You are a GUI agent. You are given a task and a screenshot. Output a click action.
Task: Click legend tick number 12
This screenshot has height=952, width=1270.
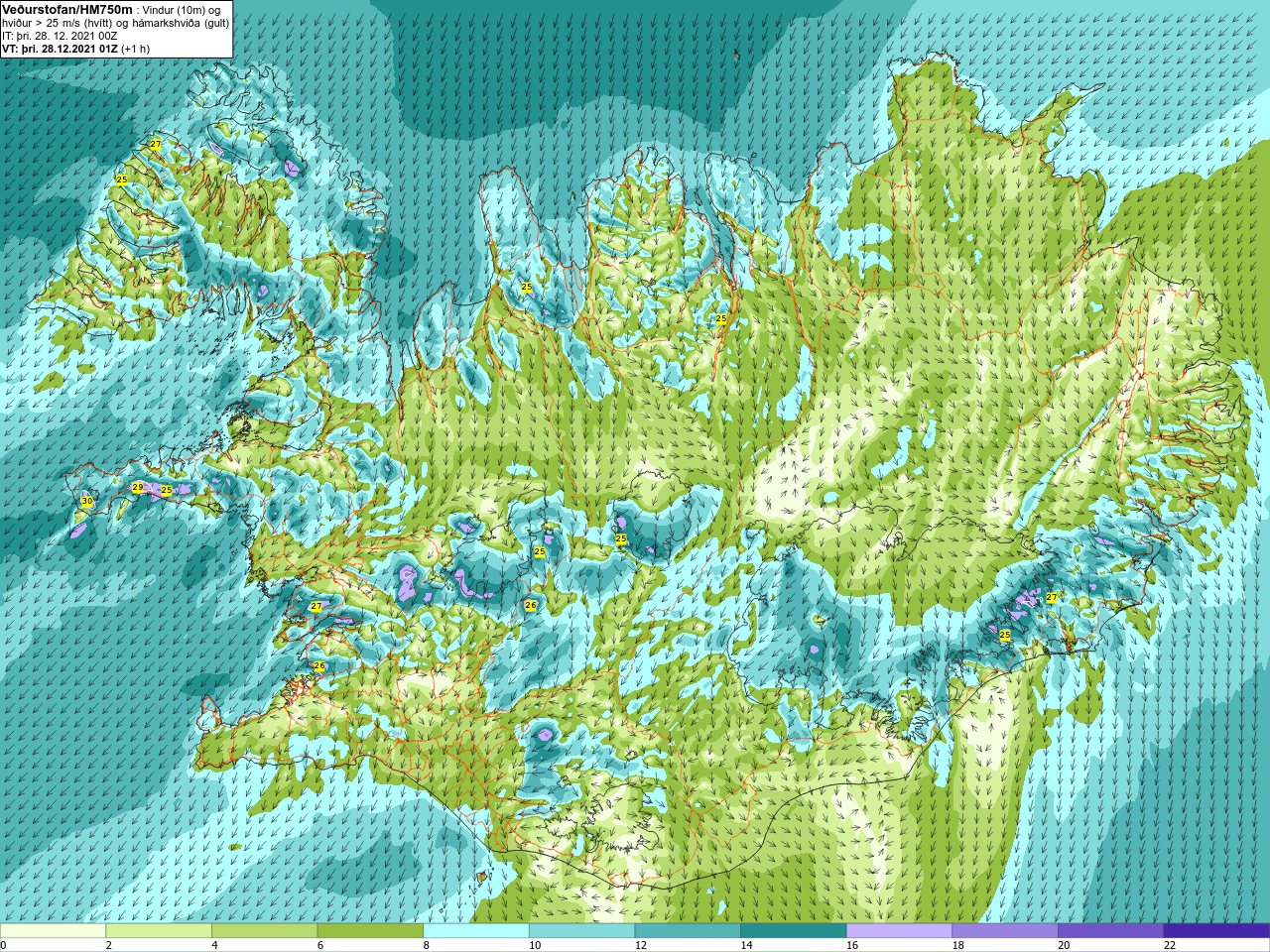point(641,945)
